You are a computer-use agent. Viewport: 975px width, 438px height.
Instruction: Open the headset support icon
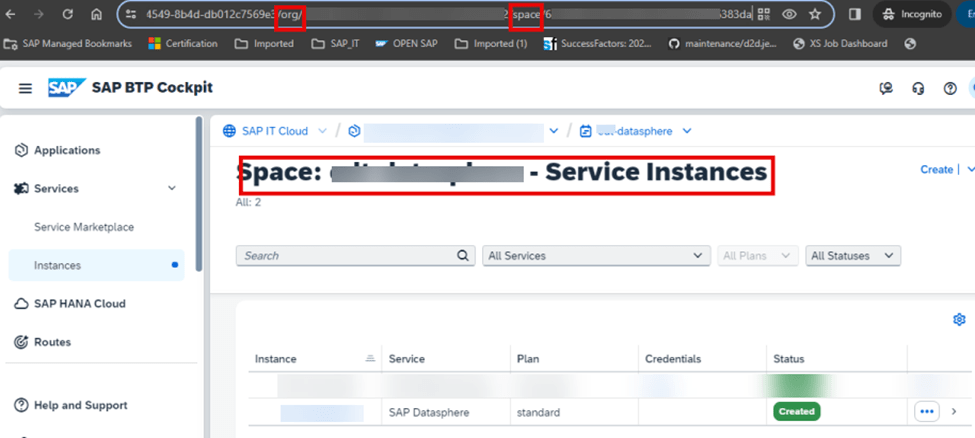918,88
